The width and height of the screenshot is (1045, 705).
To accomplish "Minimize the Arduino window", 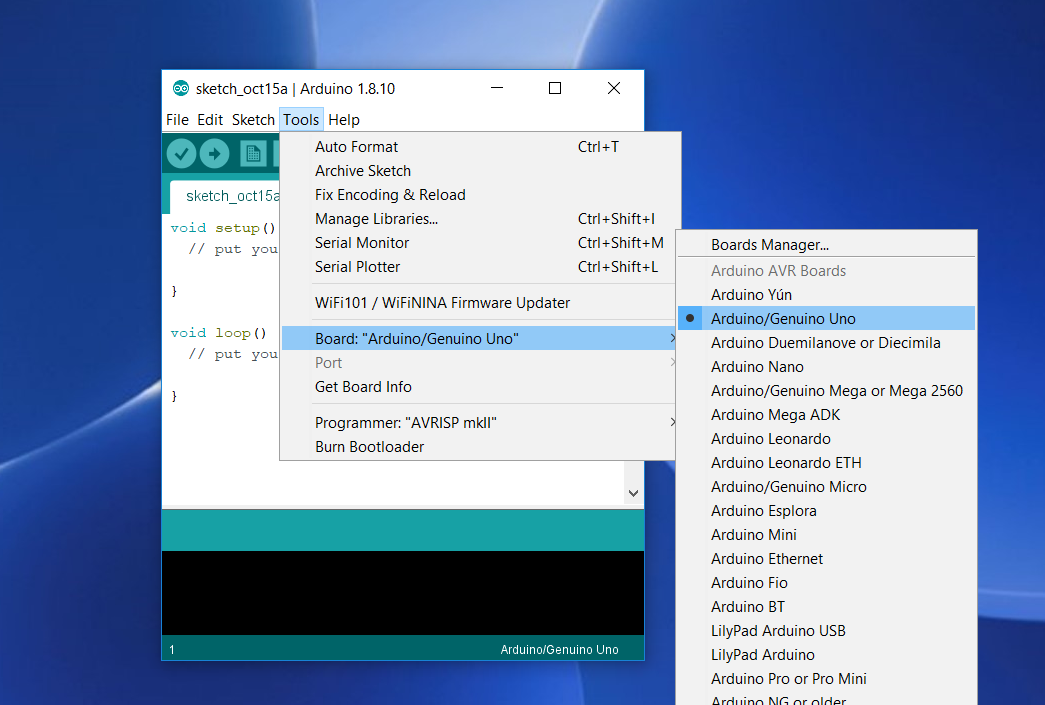I will click(497, 88).
